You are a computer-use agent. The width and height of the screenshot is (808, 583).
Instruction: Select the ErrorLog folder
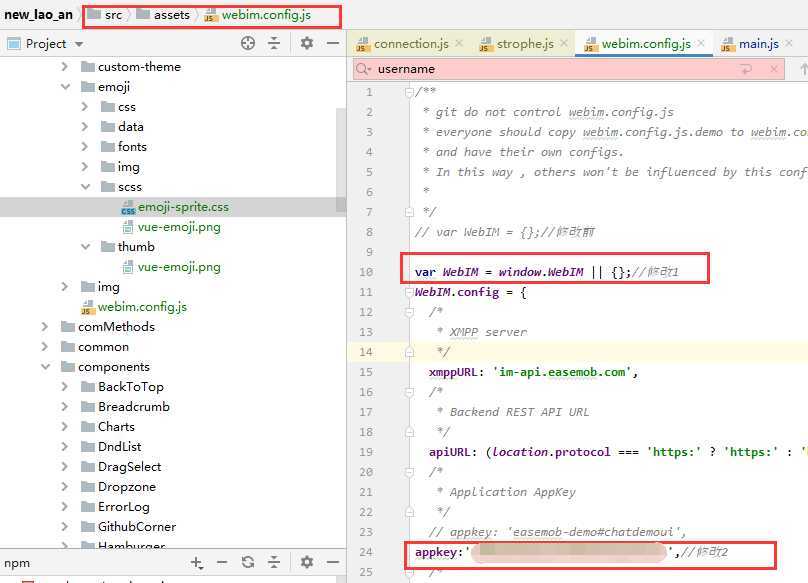[124, 507]
